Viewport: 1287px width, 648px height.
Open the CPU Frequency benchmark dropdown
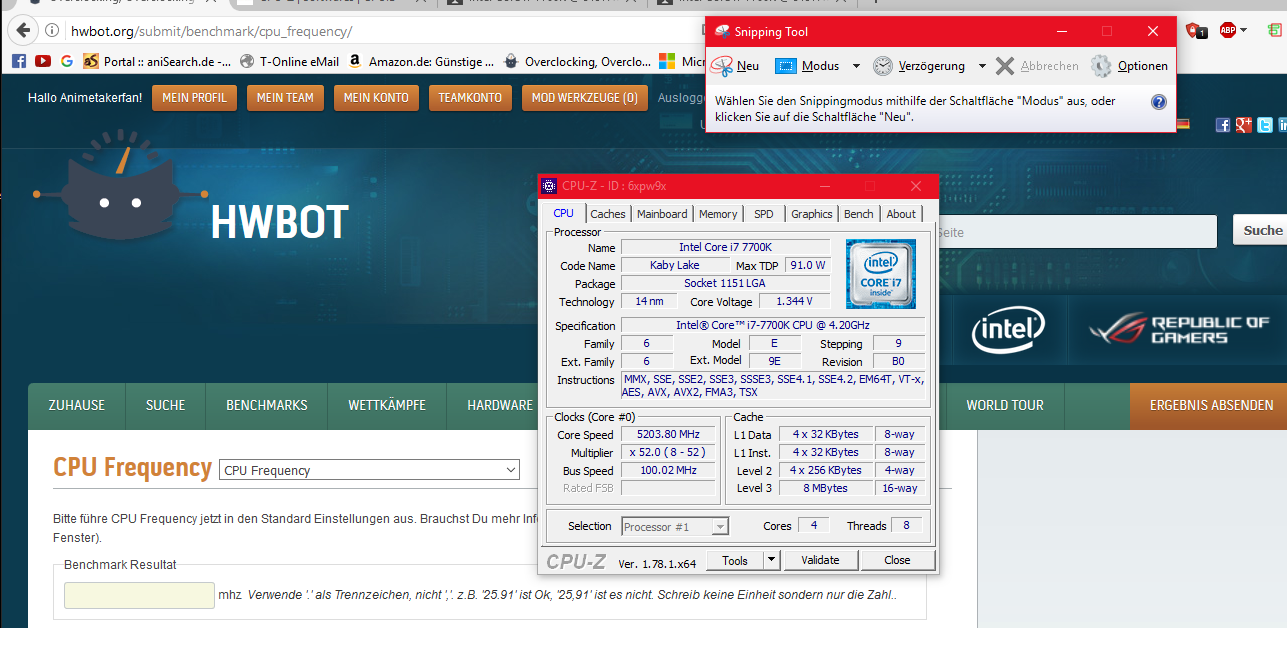[x=370, y=470]
